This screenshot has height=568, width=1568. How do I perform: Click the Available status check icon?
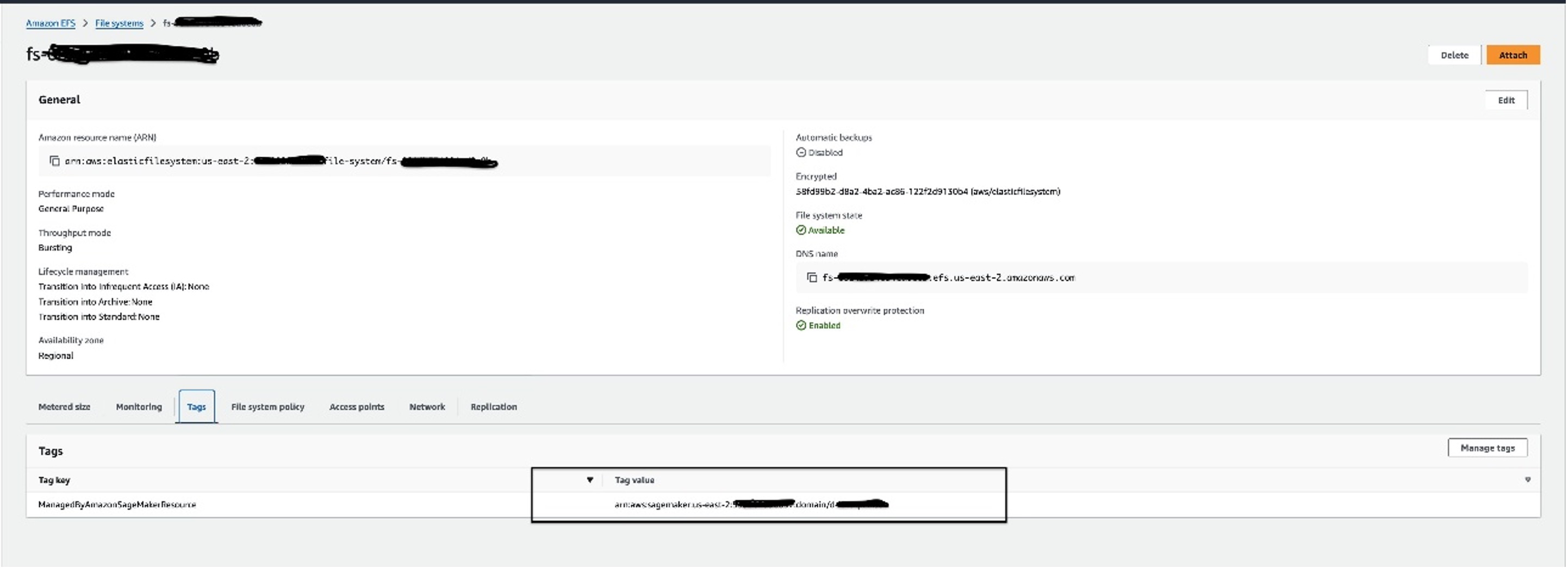point(800,230)
